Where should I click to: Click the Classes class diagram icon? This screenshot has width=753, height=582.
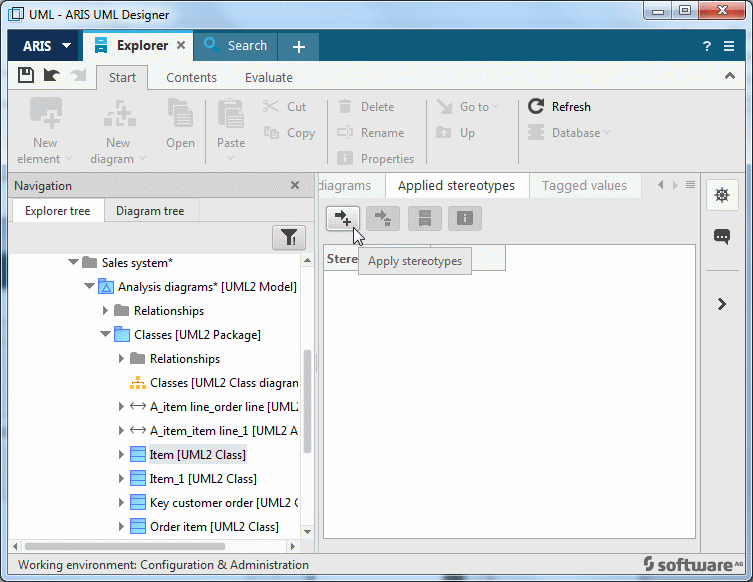click(x=138, y=383)
